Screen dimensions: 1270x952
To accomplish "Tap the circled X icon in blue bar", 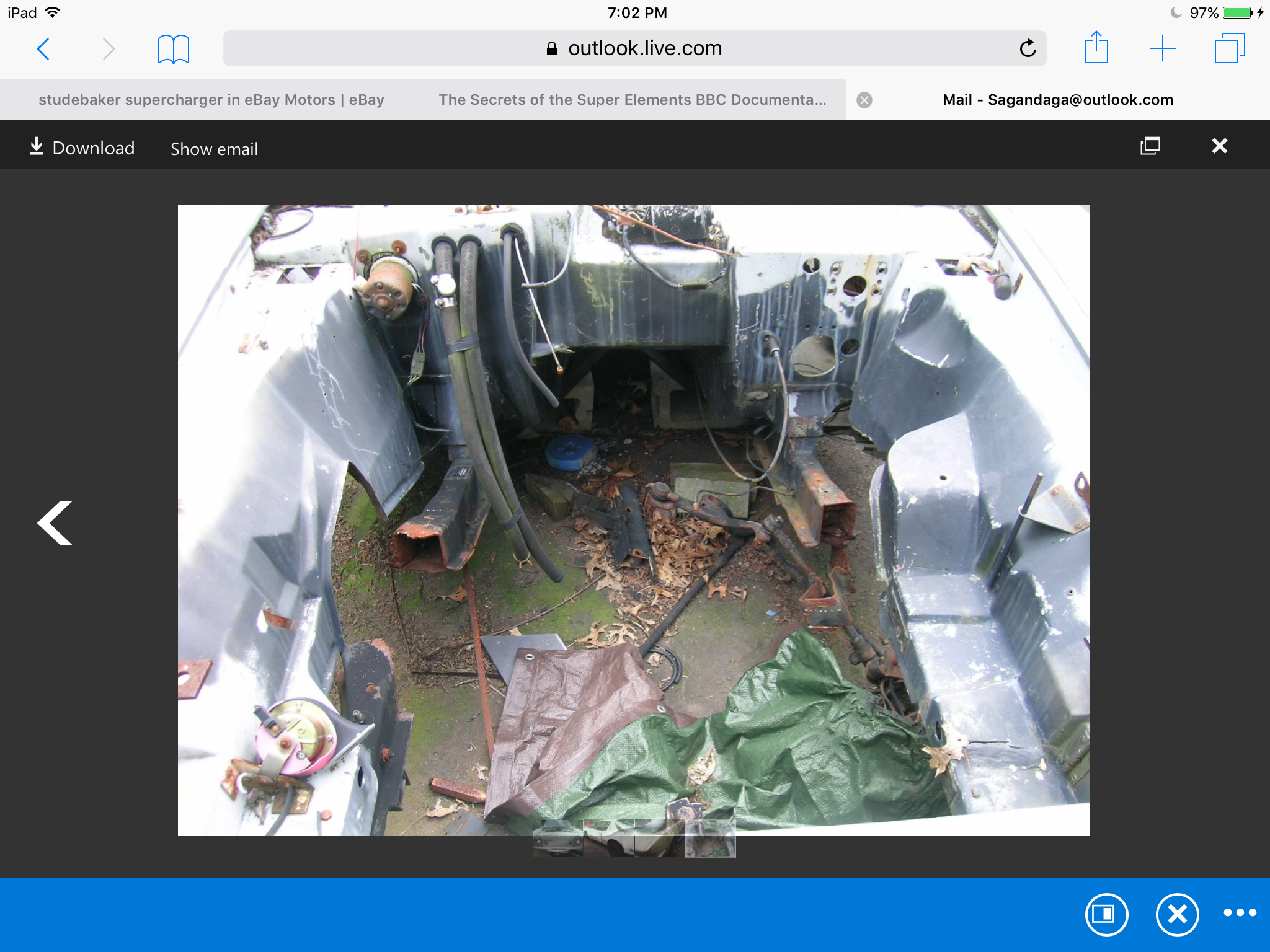I will coord(1177,914).
